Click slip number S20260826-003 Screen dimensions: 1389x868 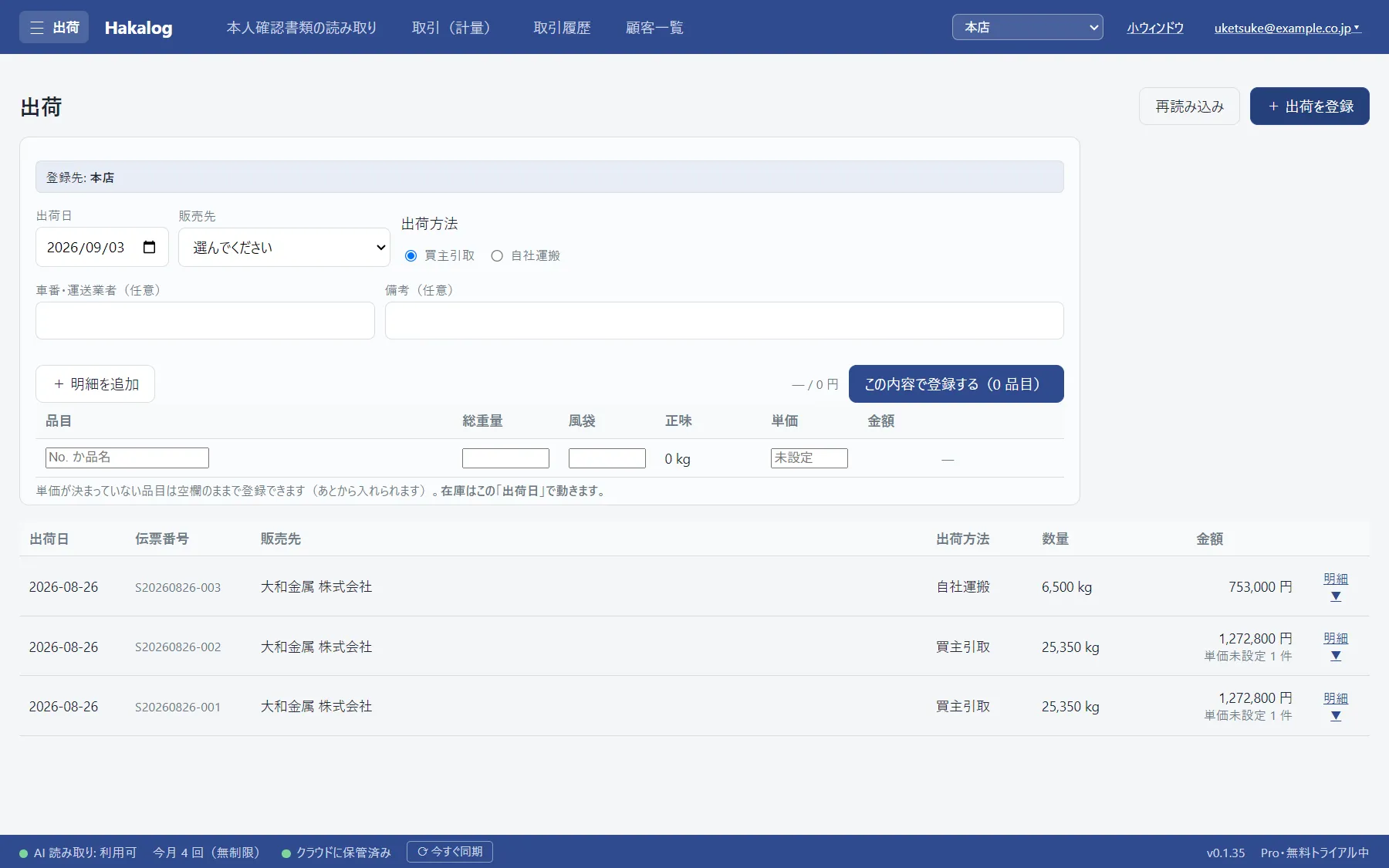[x=177, y=587]
